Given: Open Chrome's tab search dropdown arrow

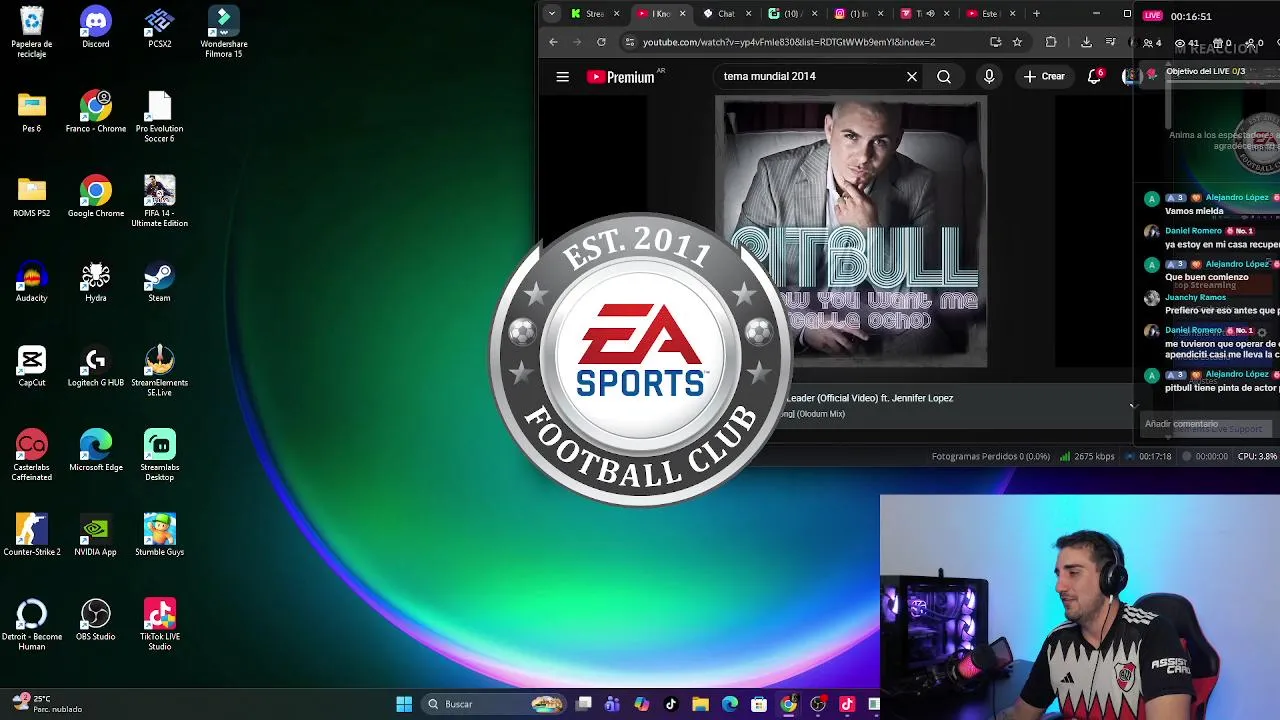Looking at the screenshot, I should click(551, 14).
